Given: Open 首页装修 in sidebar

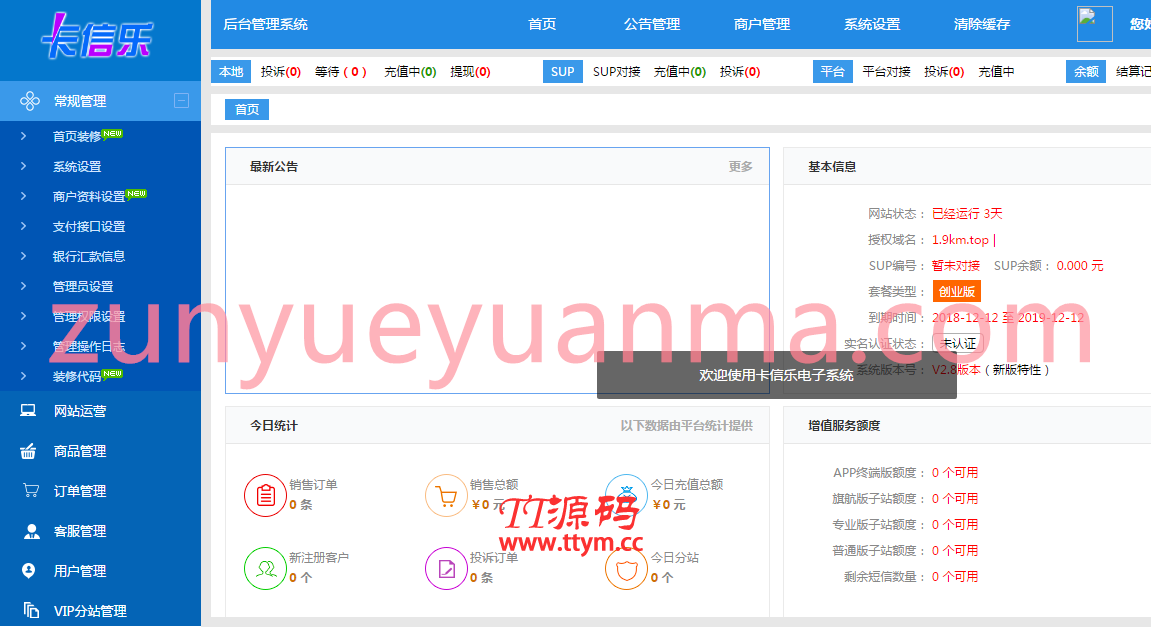Looking at the screenshot, I should point(77,137).
